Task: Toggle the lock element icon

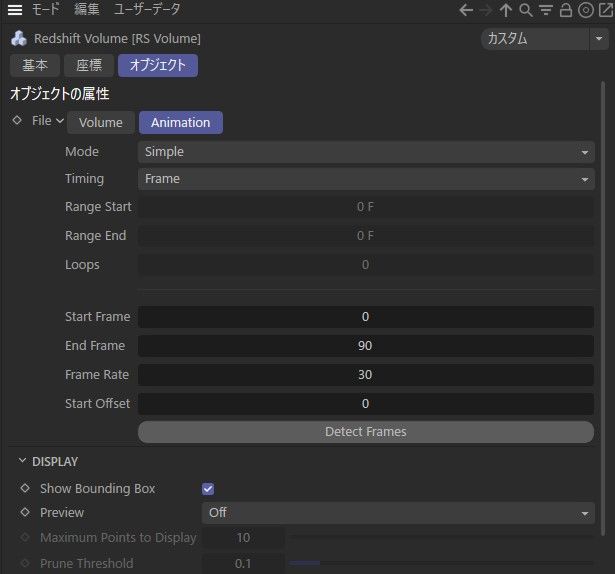Action: 566,10
